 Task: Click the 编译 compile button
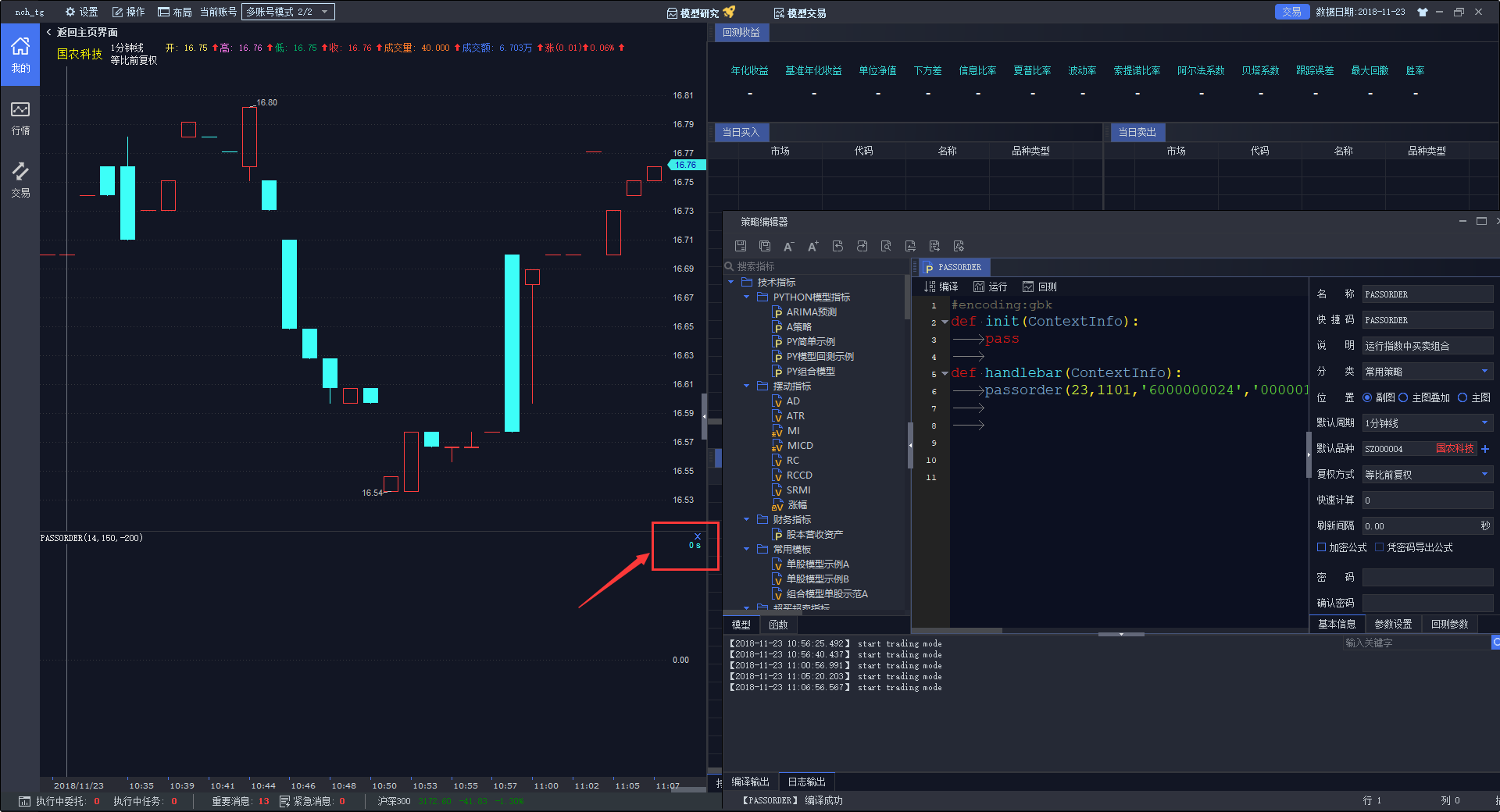941,287
